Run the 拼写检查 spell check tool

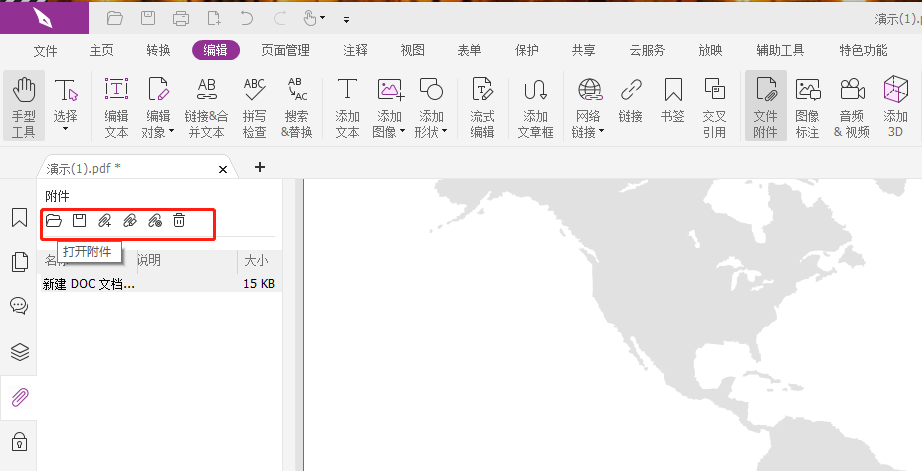point(255,107)
